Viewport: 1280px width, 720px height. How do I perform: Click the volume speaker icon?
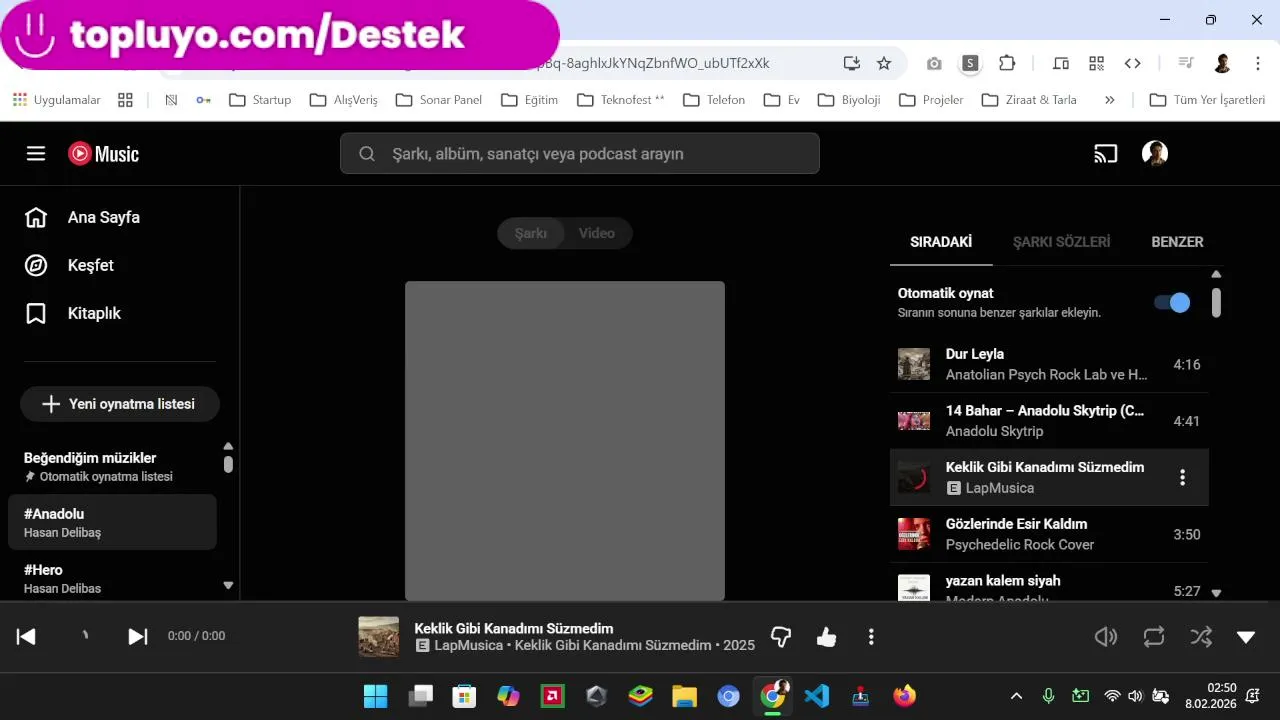coord(1105,637)
